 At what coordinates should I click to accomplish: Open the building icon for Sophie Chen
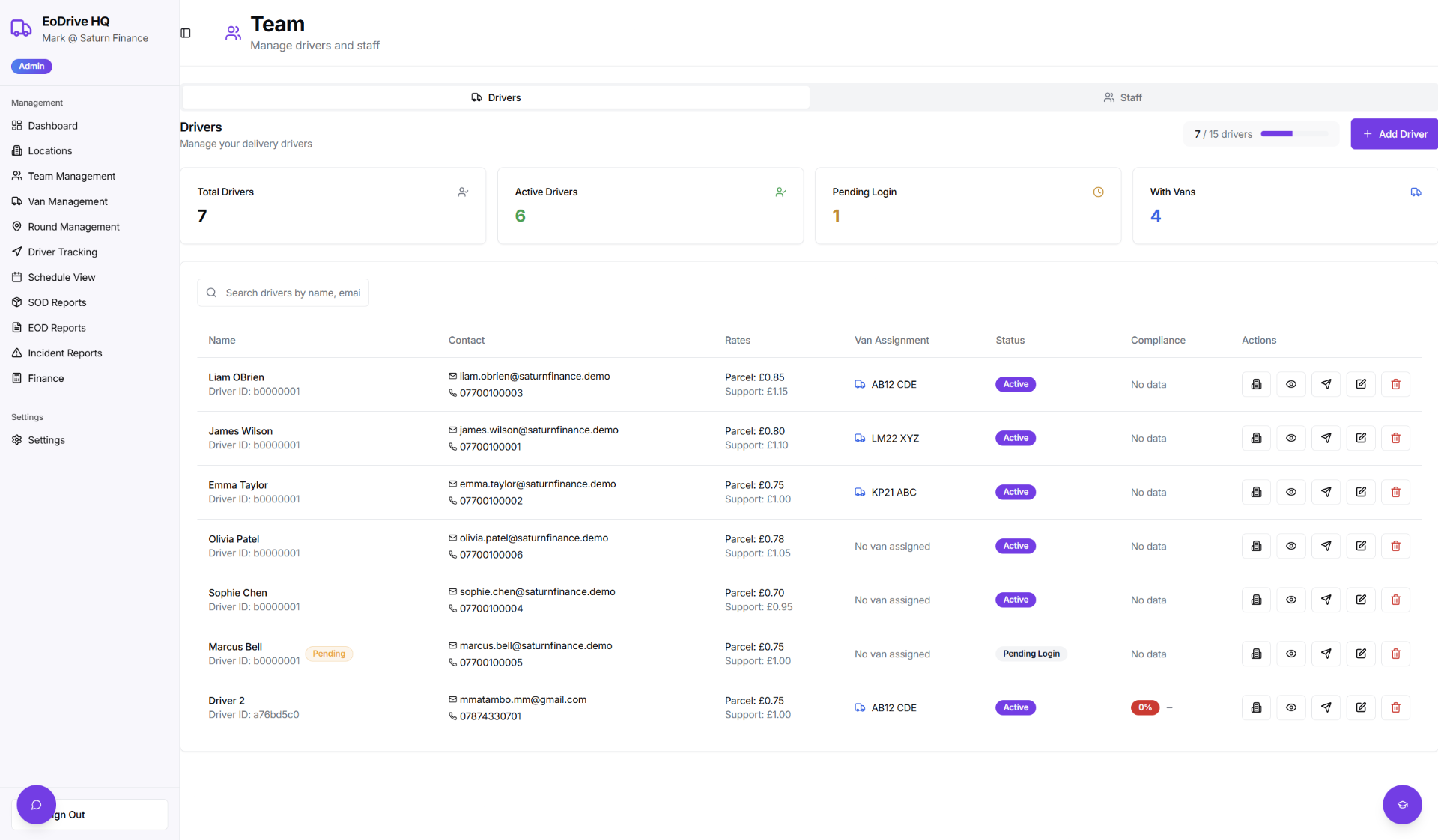(x=1256, y=600)
